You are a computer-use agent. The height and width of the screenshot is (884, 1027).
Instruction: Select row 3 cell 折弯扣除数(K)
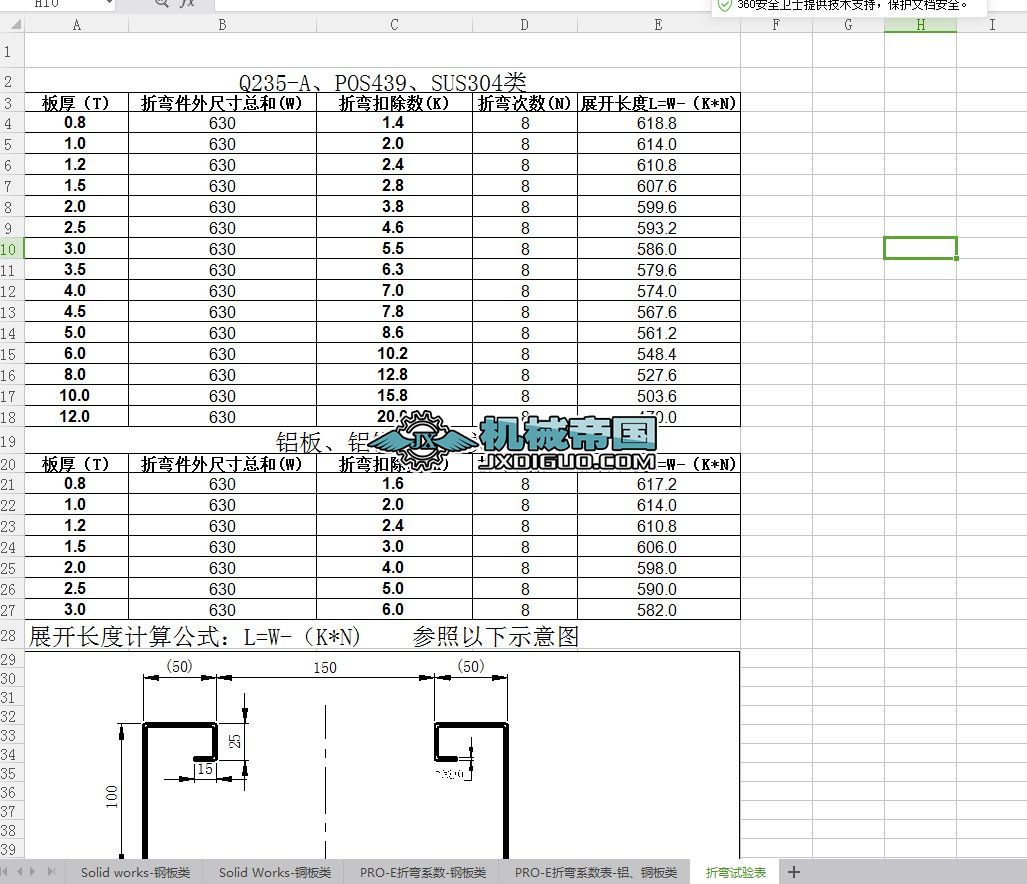point(394,103)
